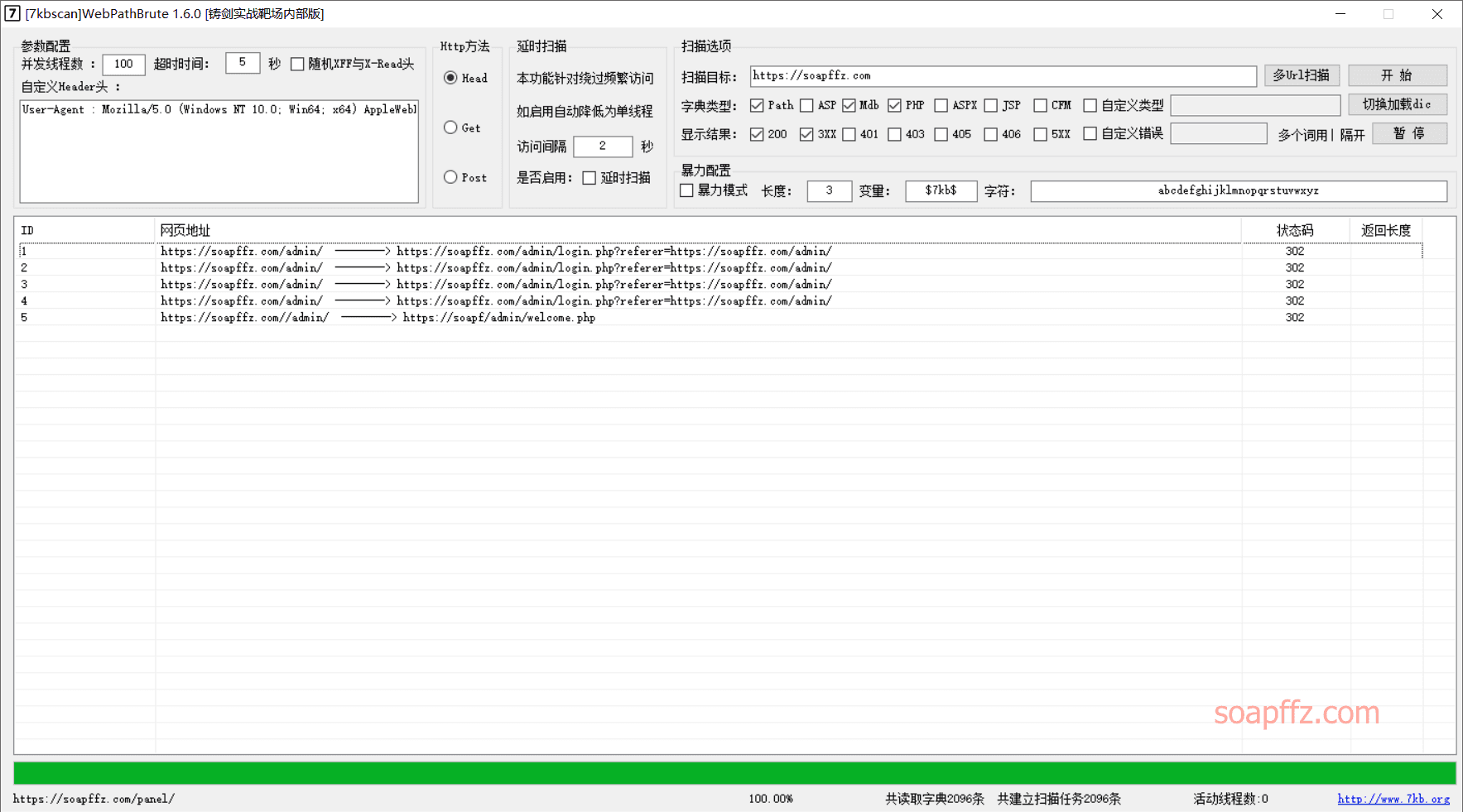
Task: Click the 访问间隔 interval field
Action: (x=603, y=147)
